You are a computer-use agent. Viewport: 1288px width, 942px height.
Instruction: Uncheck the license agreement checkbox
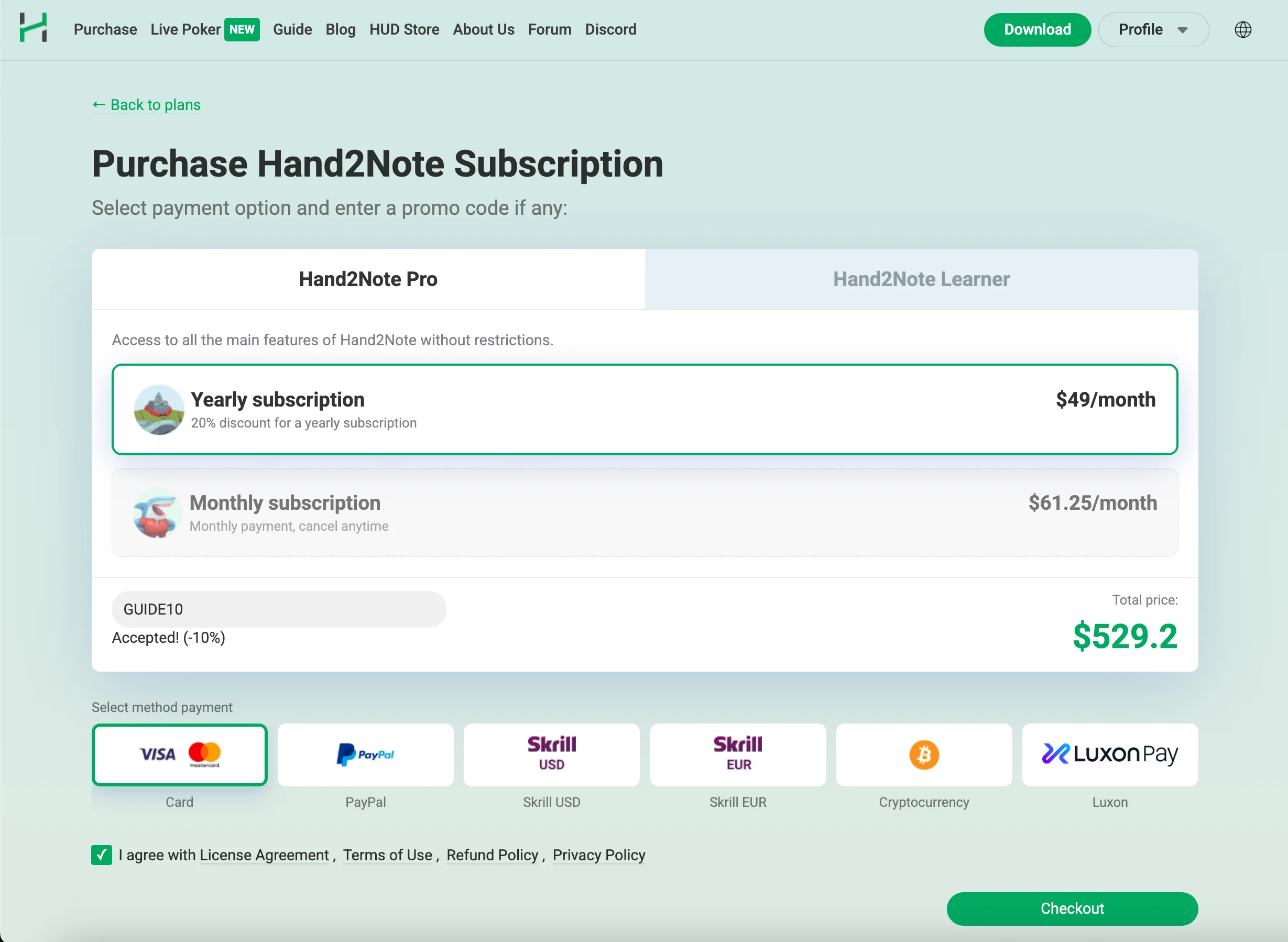pyautogui.click(x=102, y=855)
